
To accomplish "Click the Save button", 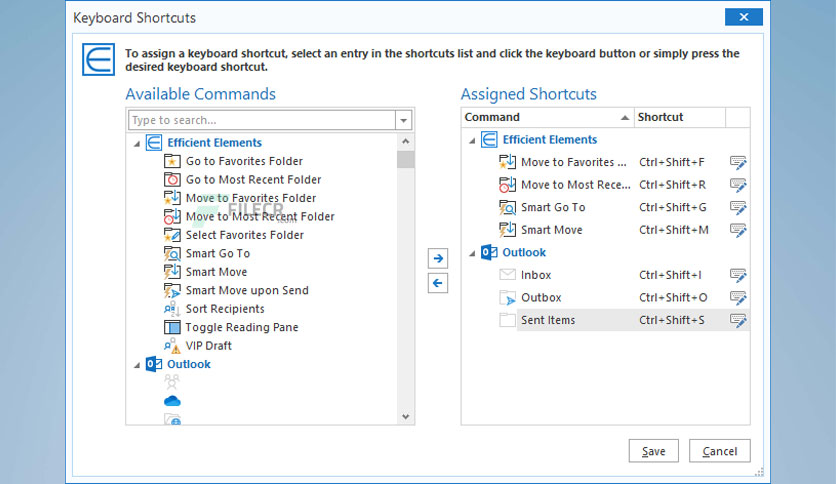I will (x=654, y=451).
